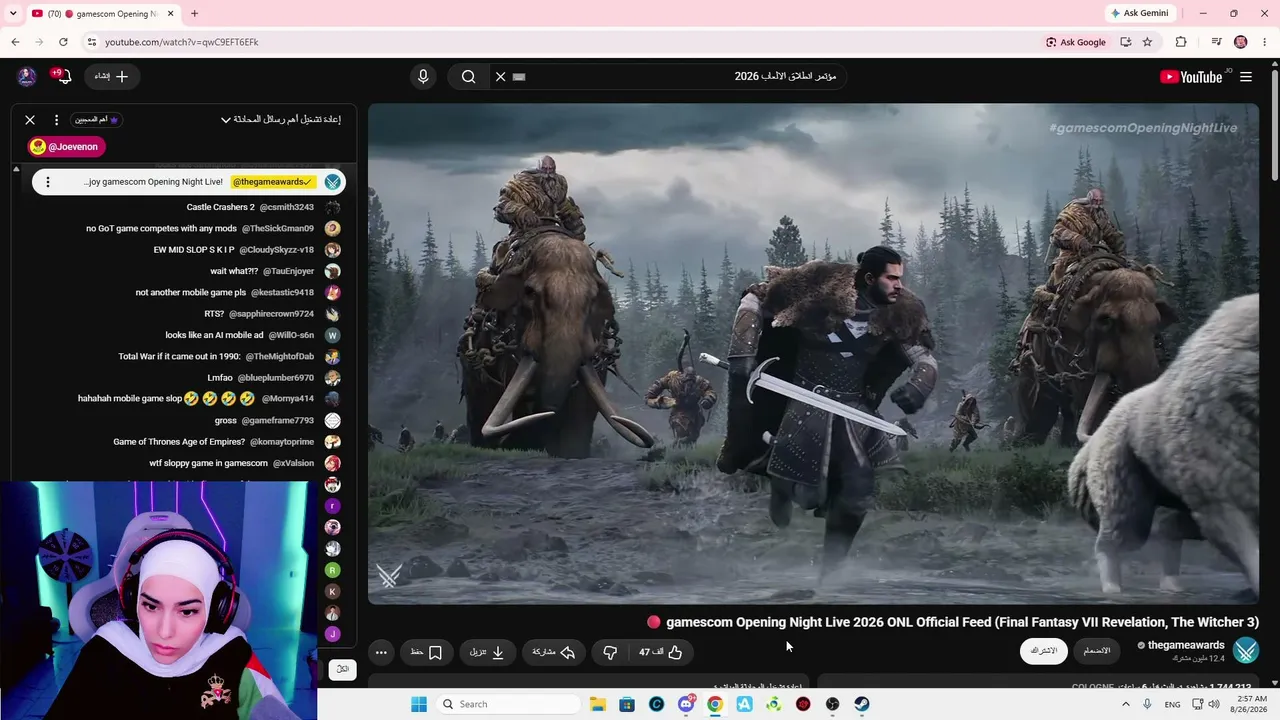This screenshot has height=720, width=1280.
Task: Open File Explorer from the taskbar
Action: coord(598,704)
